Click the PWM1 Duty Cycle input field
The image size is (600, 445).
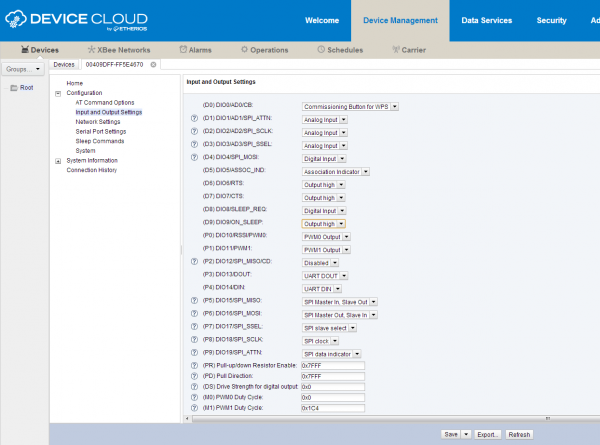332,407
